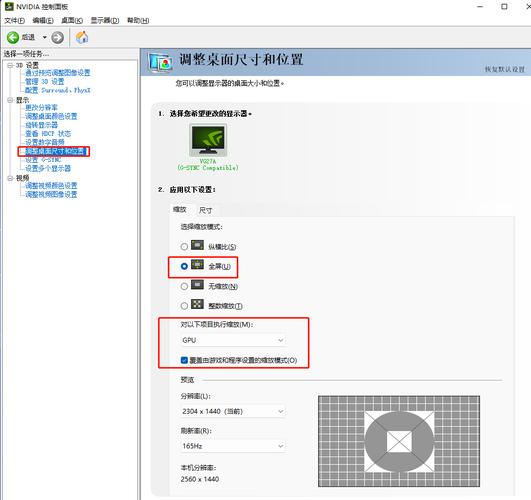Click the 无缩放 no-scaling mode icon
The height and width of the screenshot is (500, 531).
[x=197, y=285]
